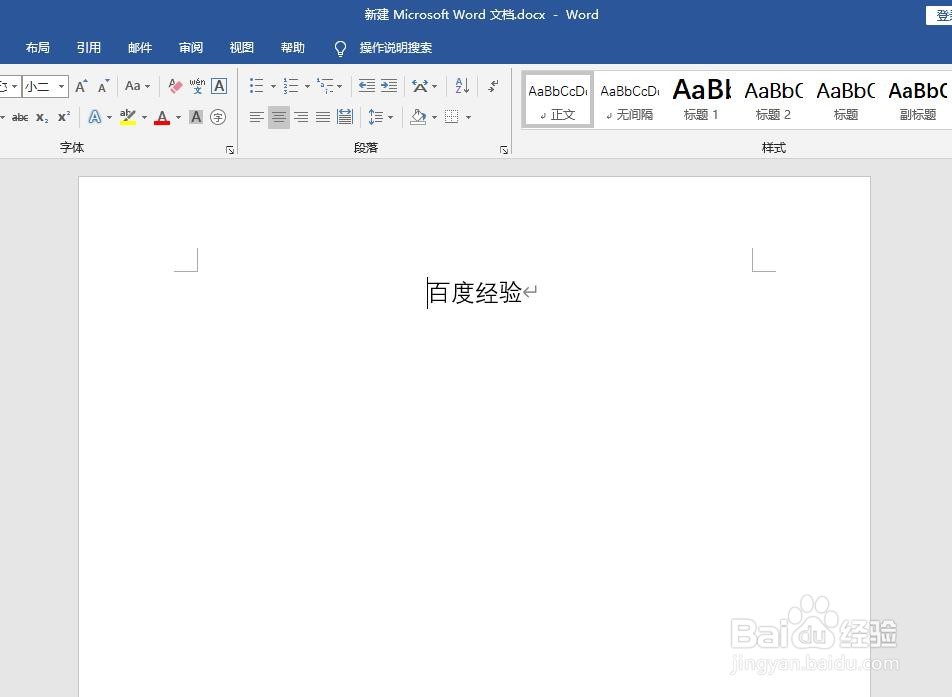Expand highlight color dropdown arrow

pyautogui.click(x=144, y=117)
